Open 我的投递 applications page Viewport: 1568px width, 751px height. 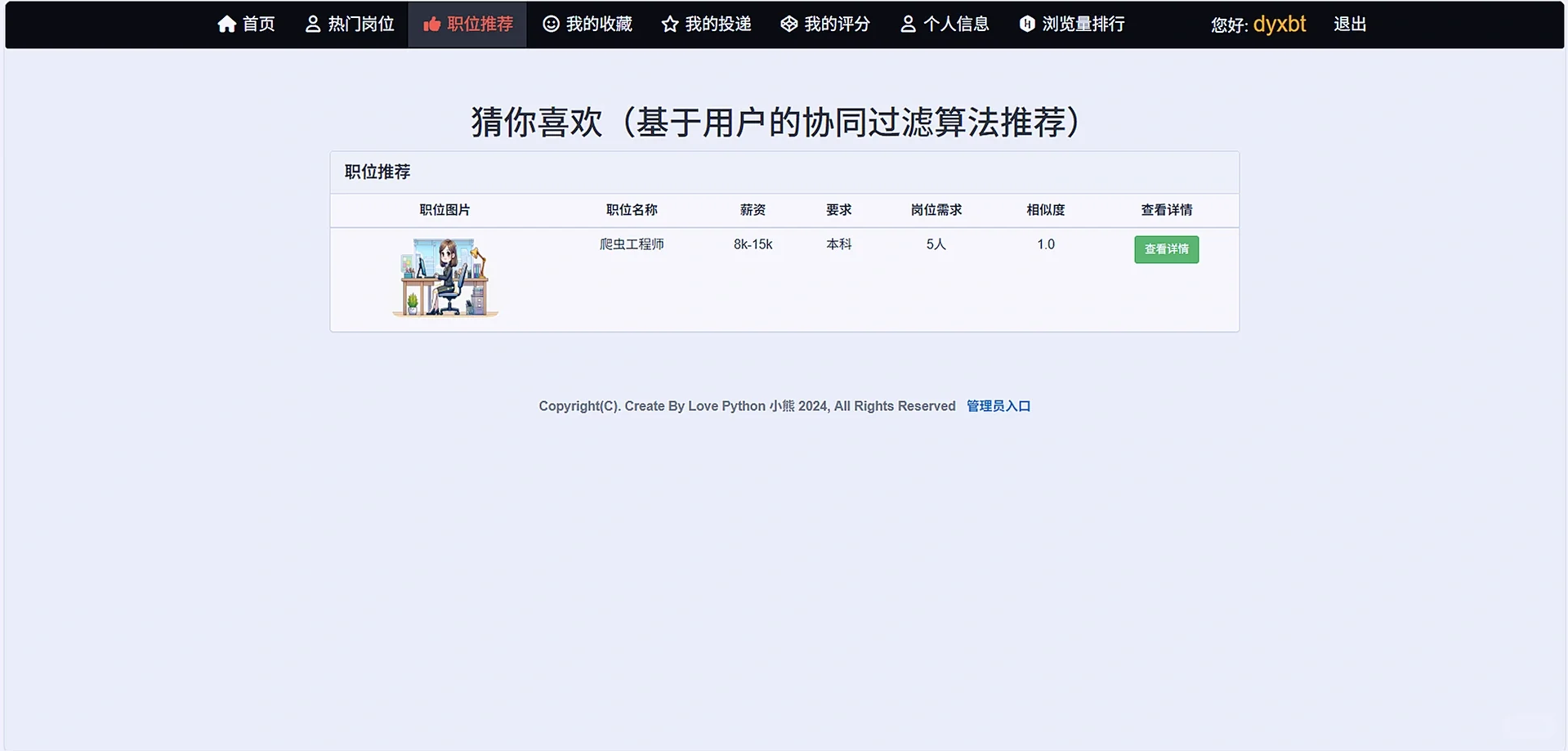pyautogui.click(x=706, y=25)
